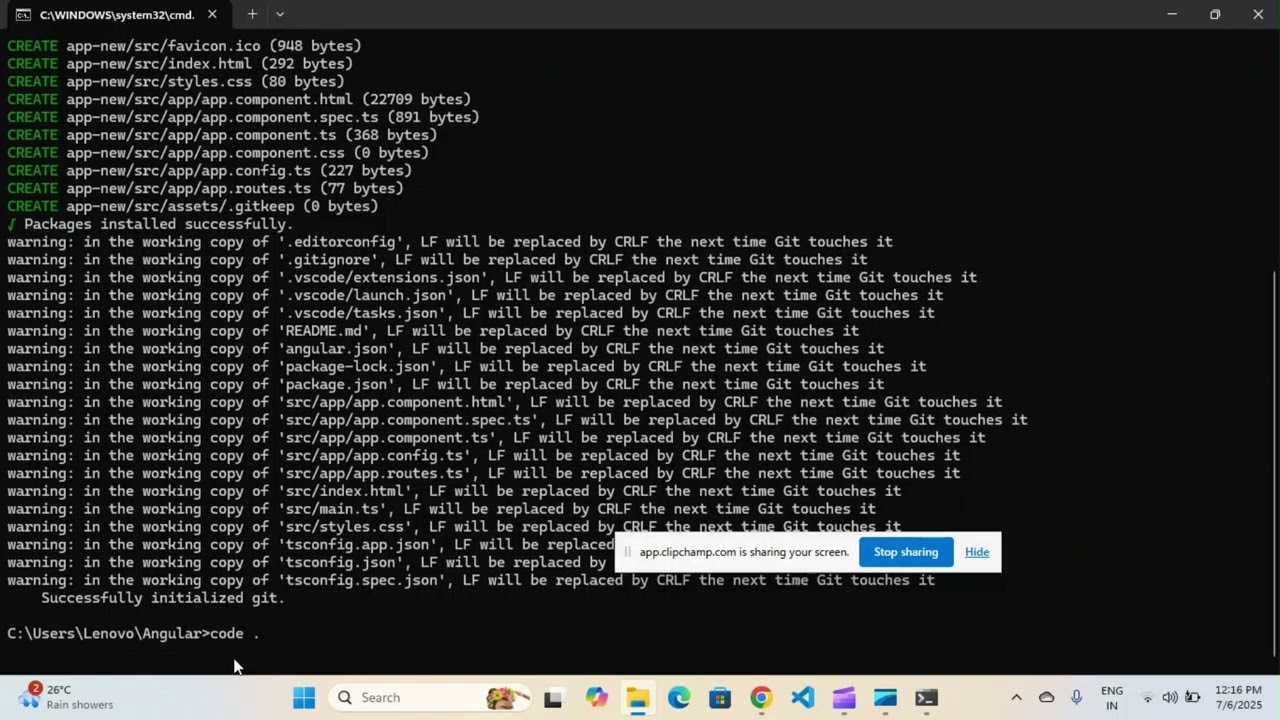This screenshot has height=720, width=1280.
Task: Open Microsoft Edge from the taskbar
Action: [x=679, y=698]
